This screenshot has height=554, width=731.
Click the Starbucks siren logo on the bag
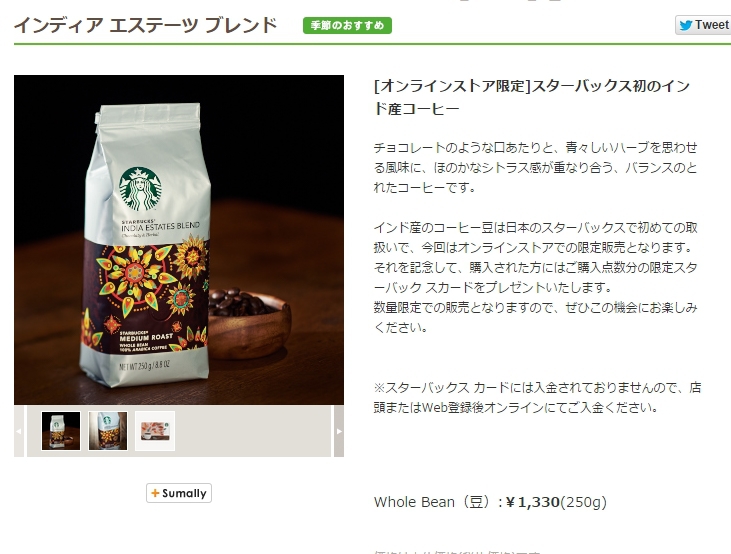click(140, 189)
